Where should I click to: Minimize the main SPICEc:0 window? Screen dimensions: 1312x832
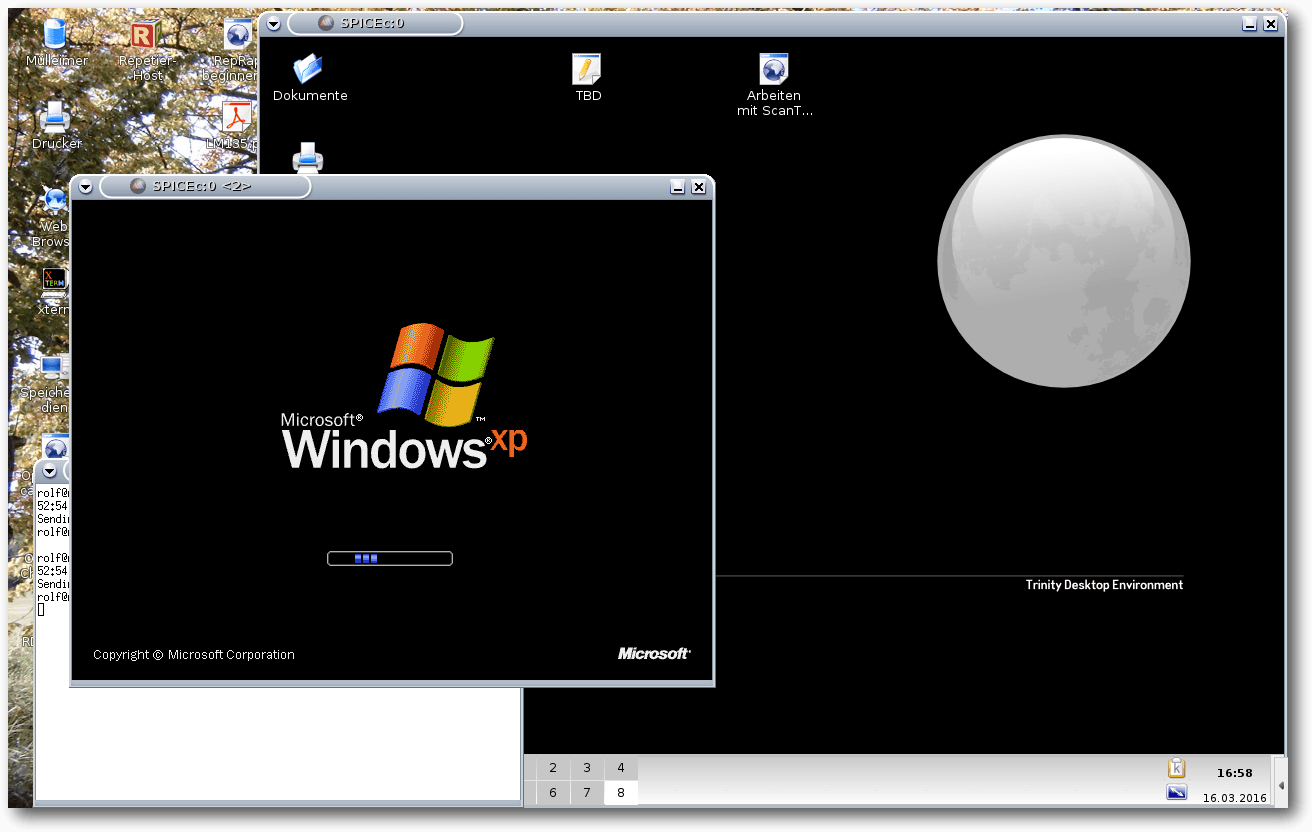pyautogui.click(x=1249, y=24)
